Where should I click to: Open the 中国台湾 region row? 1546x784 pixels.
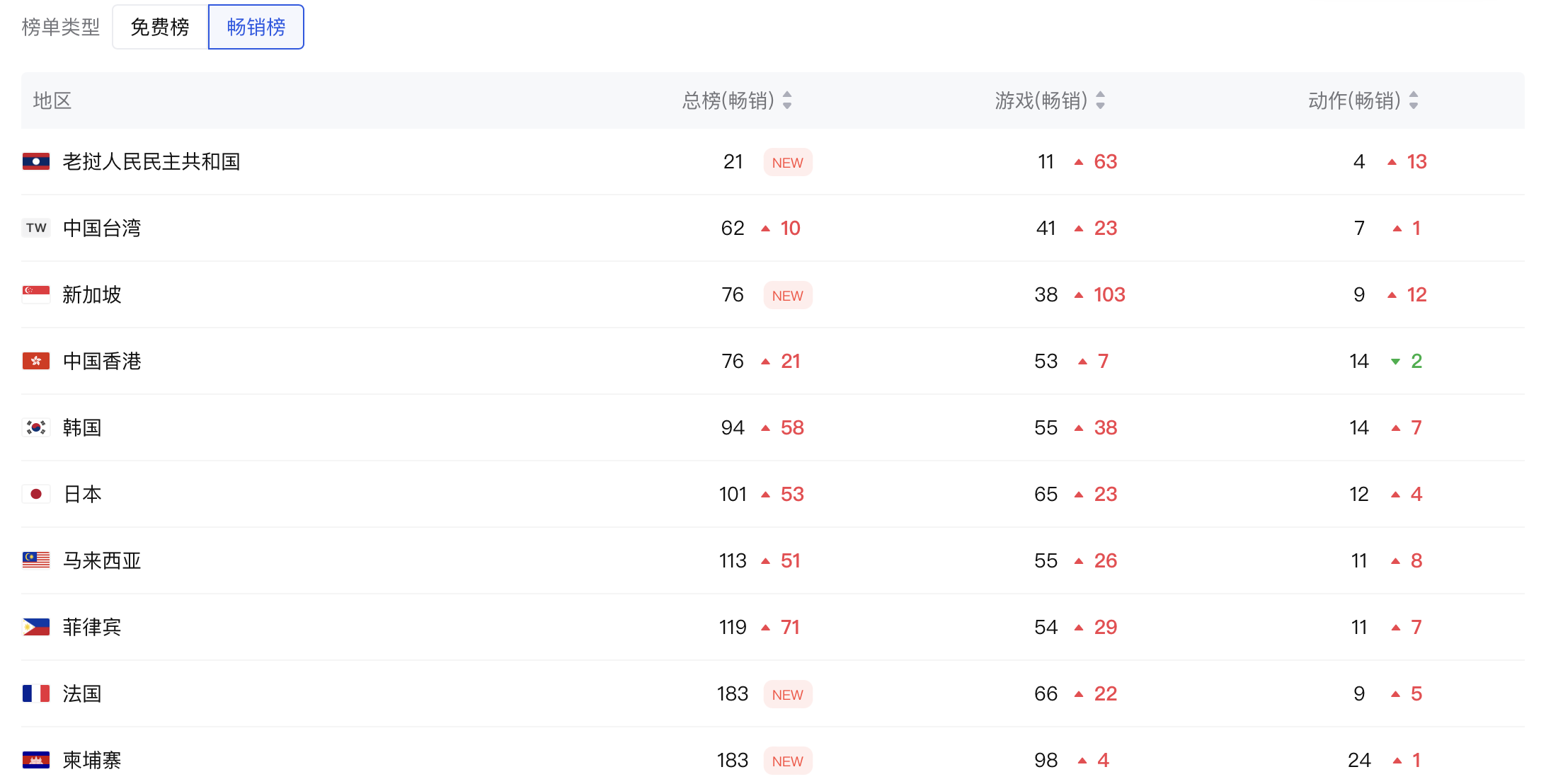click(x=102, y=228)
